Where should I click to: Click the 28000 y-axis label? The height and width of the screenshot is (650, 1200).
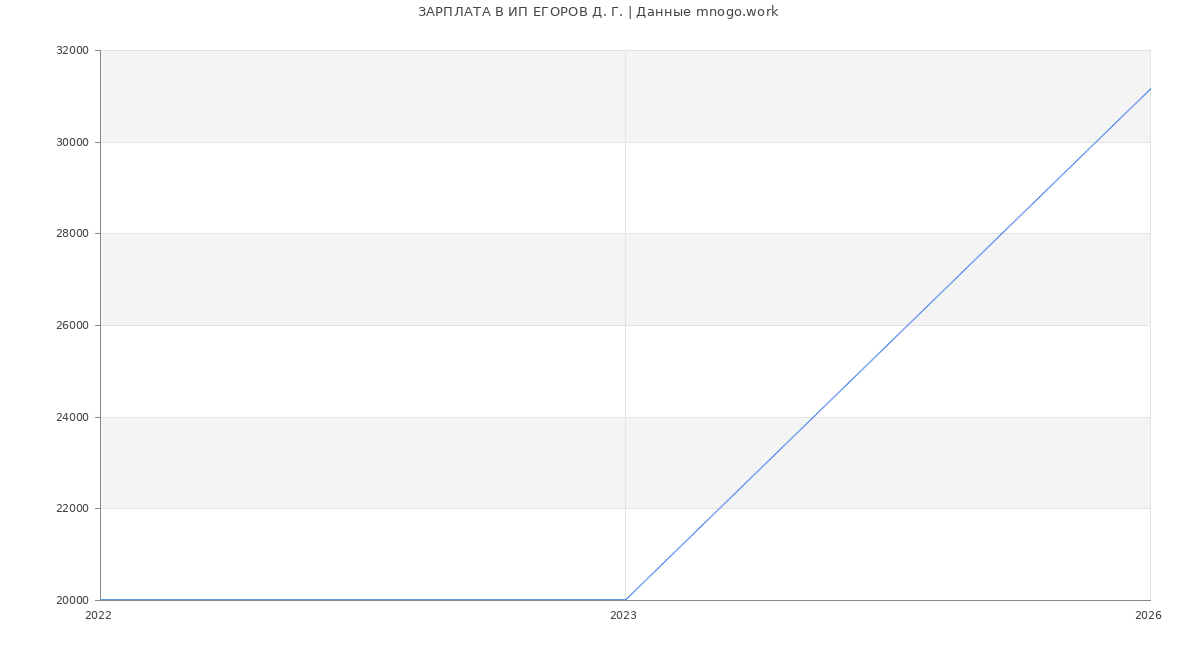[72, 234]
